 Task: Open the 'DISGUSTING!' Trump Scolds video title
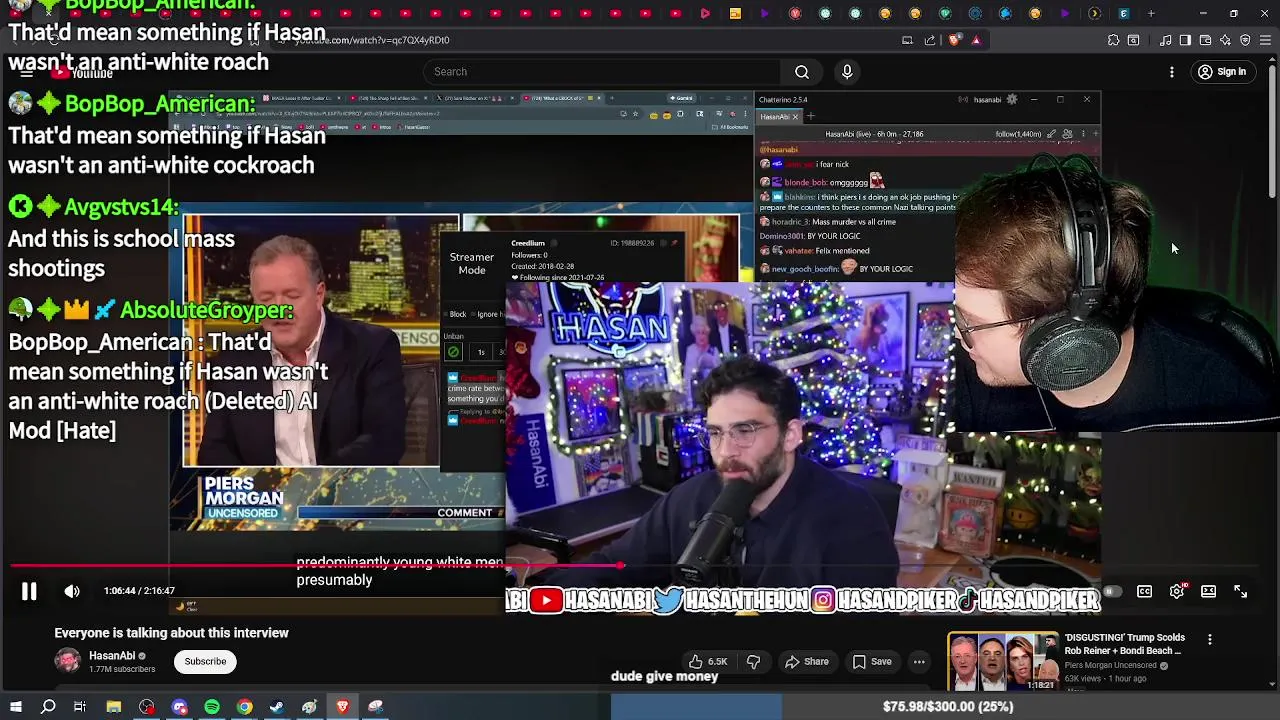click(x=1125, y=644)
